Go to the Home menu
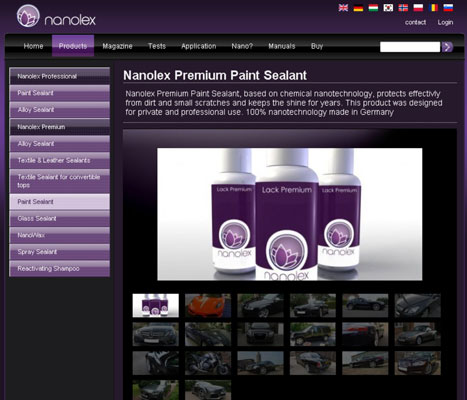 [x=33, y=46]
